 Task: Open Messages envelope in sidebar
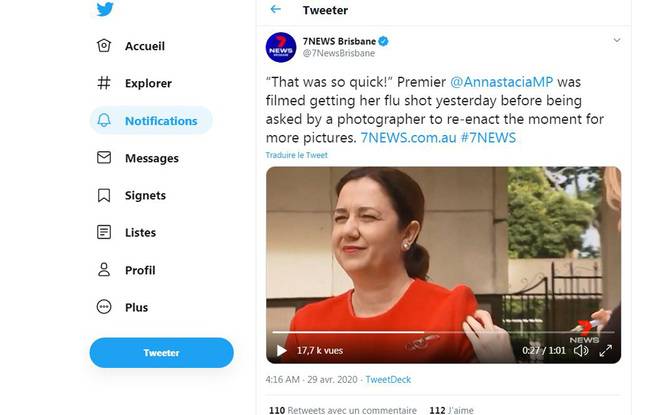point(151,158)
